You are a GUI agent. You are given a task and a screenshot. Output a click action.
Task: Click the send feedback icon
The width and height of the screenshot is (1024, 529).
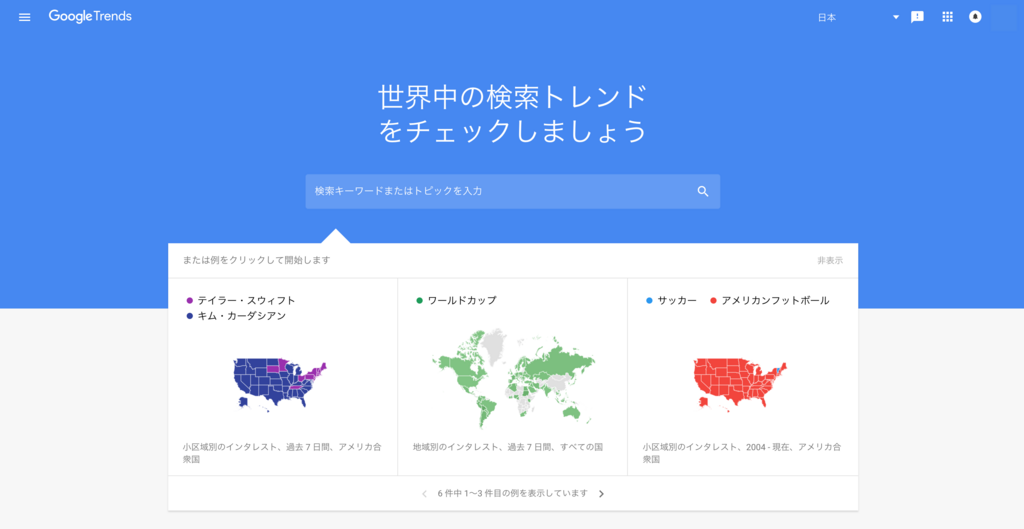click(x=918, y=17)
